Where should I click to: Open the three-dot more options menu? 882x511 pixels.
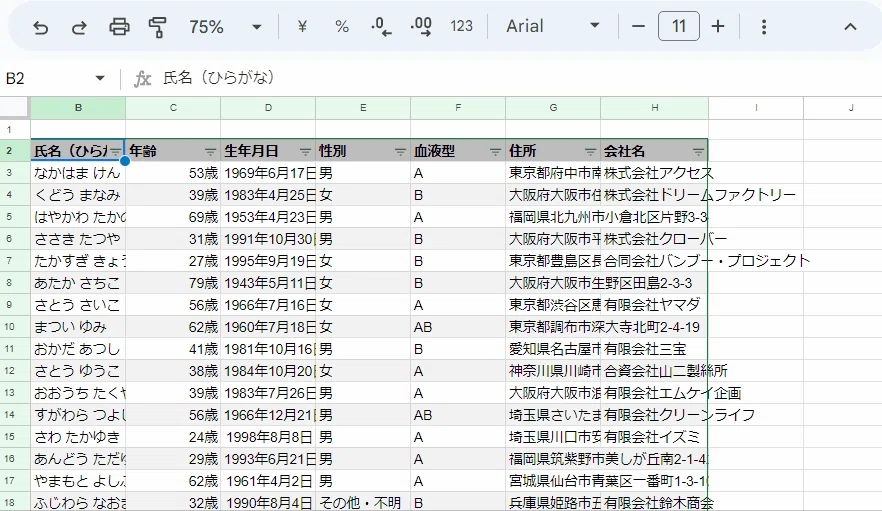coord(763,26)
